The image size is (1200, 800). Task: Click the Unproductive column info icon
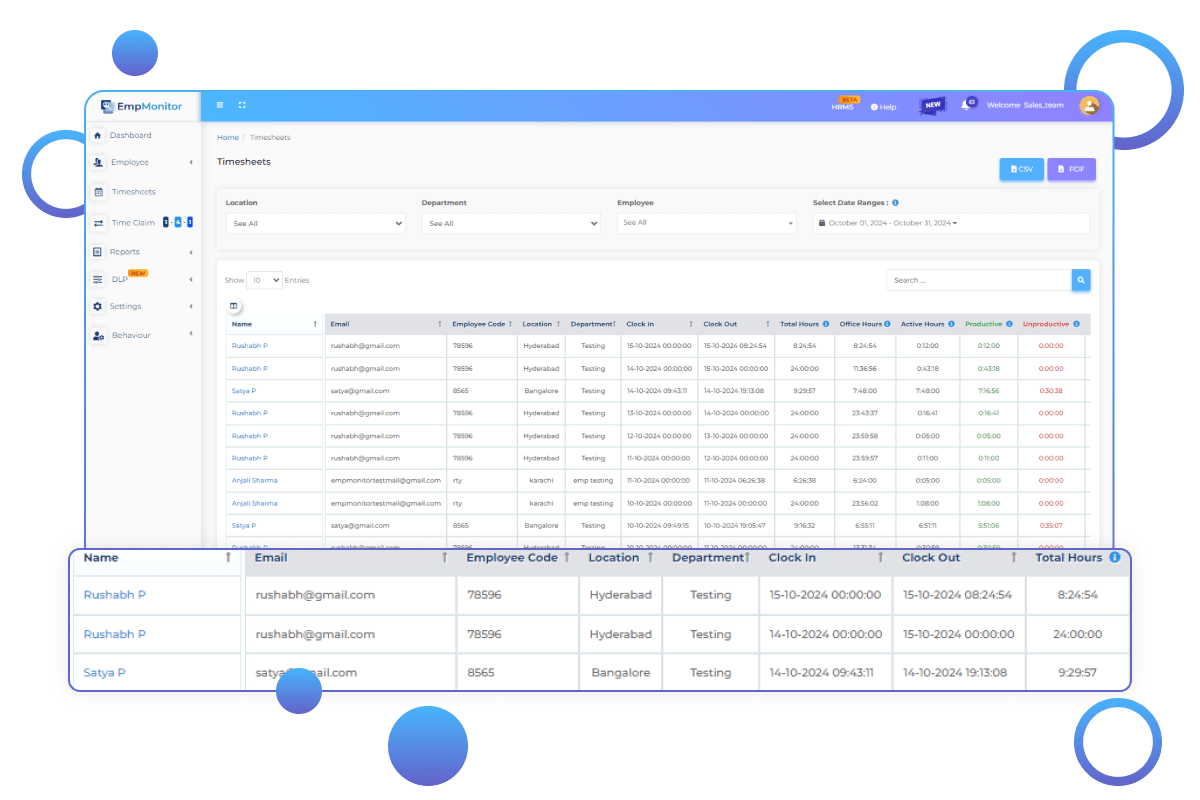(1077, 324)
